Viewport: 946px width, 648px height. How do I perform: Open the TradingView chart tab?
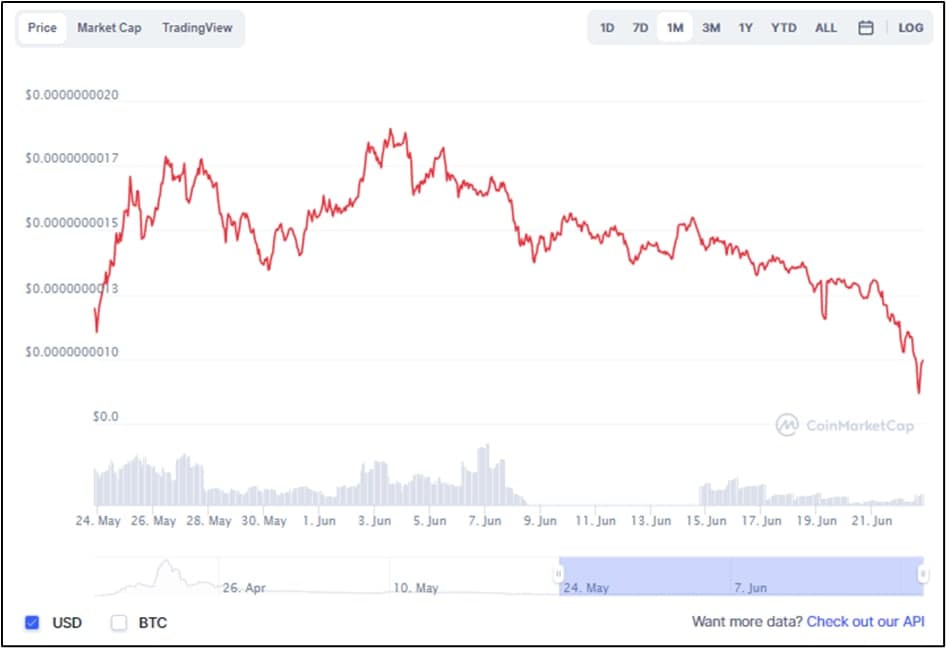point(196,28)
